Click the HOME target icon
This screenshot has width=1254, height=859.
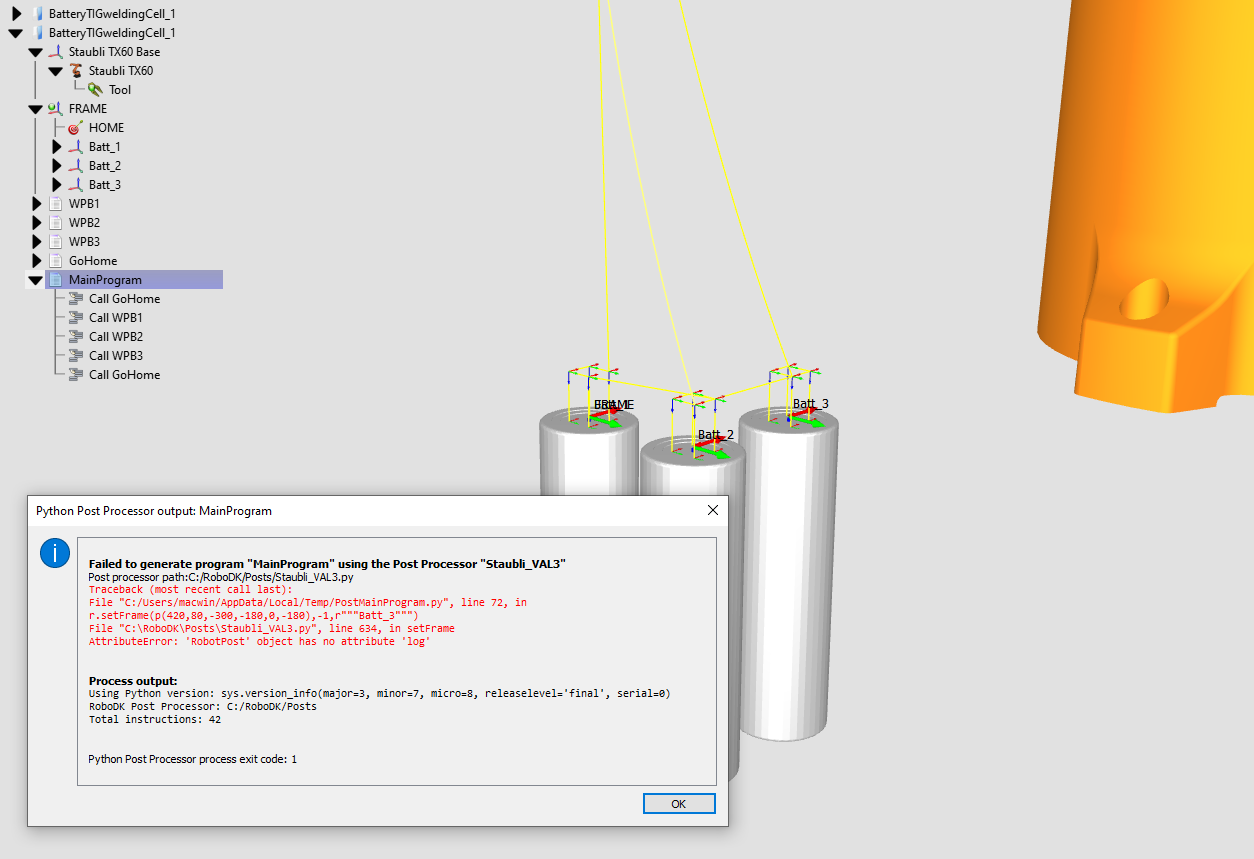(x=75, y=128)
